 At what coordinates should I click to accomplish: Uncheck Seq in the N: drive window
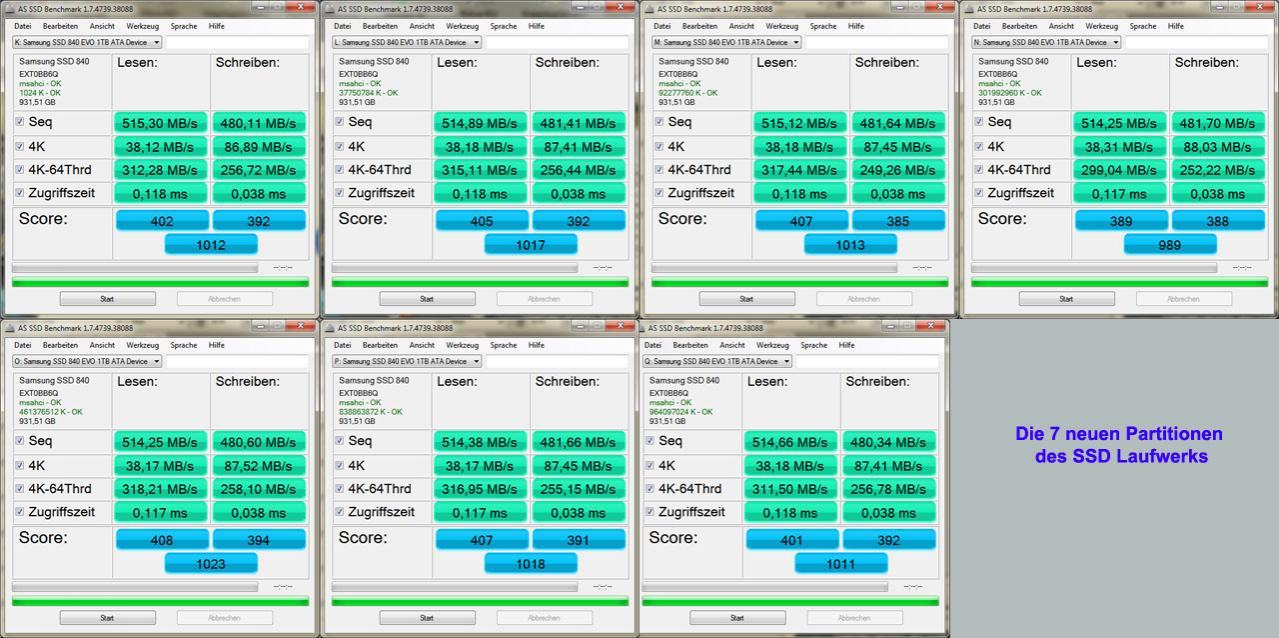click(979, 122)
